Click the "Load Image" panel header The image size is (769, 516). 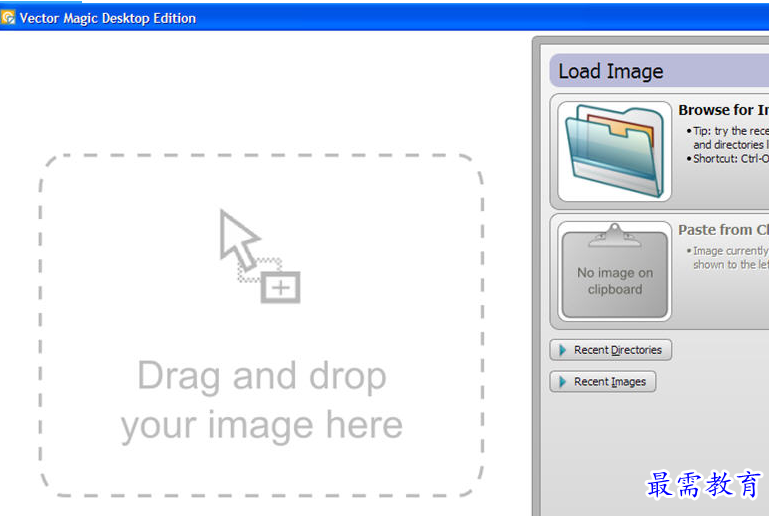click(659, 71)
